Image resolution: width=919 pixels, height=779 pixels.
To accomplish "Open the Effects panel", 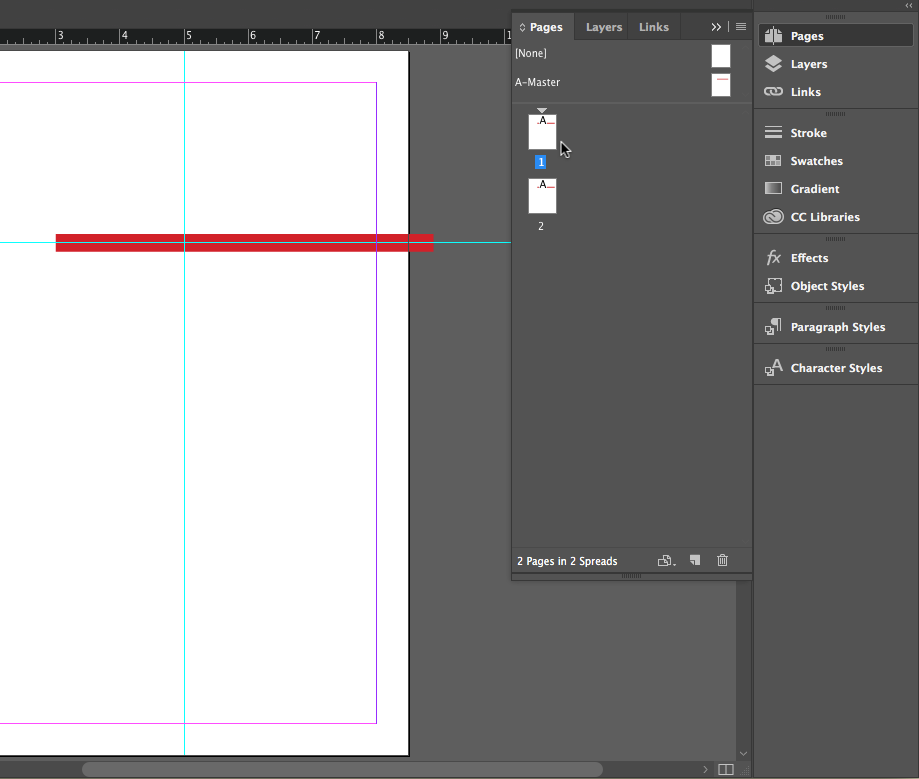I will pyautogui.click(x=809, y=258).
